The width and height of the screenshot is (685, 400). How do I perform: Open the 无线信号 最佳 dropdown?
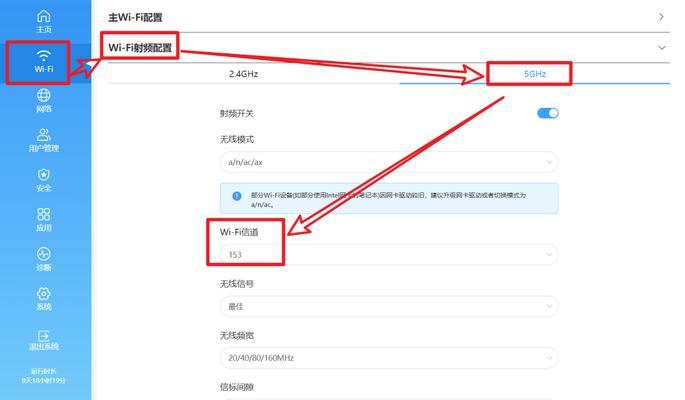(389, 307)
